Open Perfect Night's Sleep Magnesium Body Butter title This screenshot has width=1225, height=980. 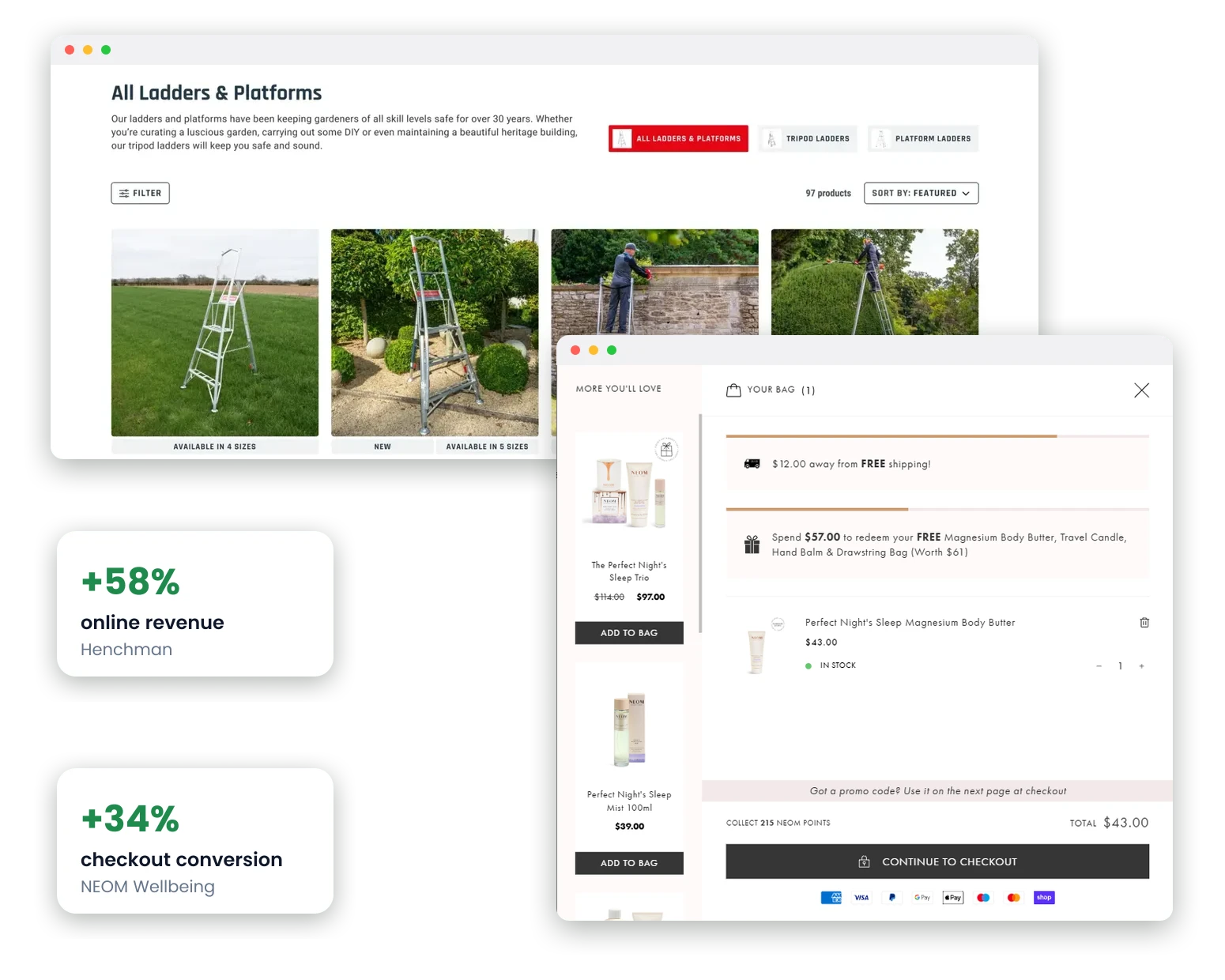tap(910, 623)
